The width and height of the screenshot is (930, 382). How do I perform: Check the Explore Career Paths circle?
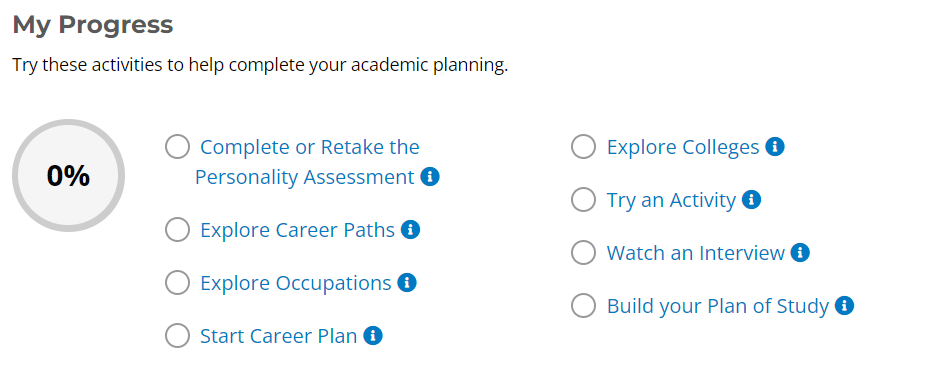(x=177, y=230)
